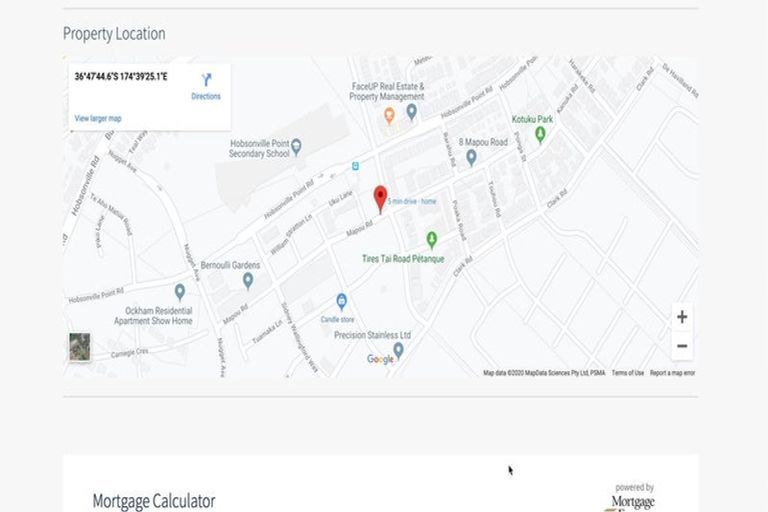Screen dimensions: 768x512
Task: Click the Tires Tai Road Pétanque marker
Action: pyautogui.click(x=432, y=240)
